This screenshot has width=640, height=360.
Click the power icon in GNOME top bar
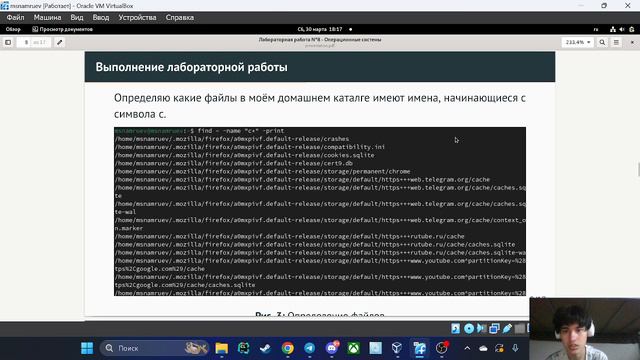pos(631,29)
